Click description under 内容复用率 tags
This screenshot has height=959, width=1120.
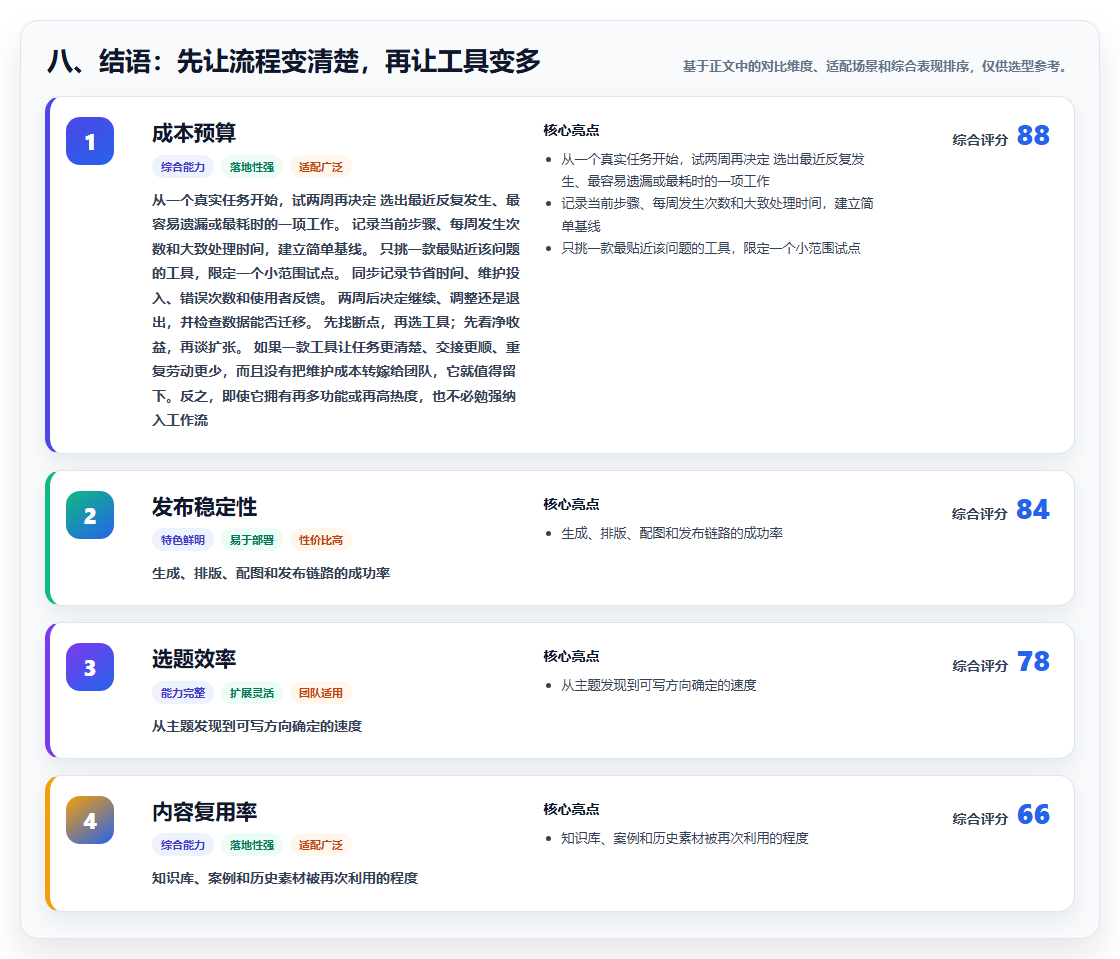click(x=285, y=878)
